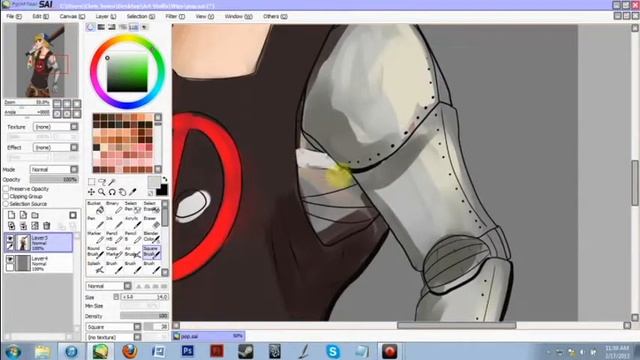This screenshot has width=640, height=360.
Task: Open the layer Mode dropdown
Action: pyautogui.click(x=54, y=169)
